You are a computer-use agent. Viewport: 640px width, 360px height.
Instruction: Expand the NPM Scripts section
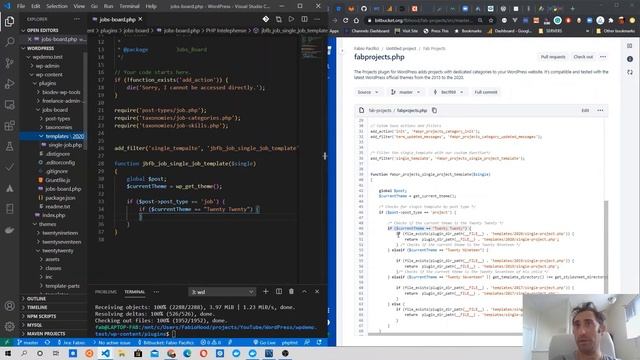53,316
